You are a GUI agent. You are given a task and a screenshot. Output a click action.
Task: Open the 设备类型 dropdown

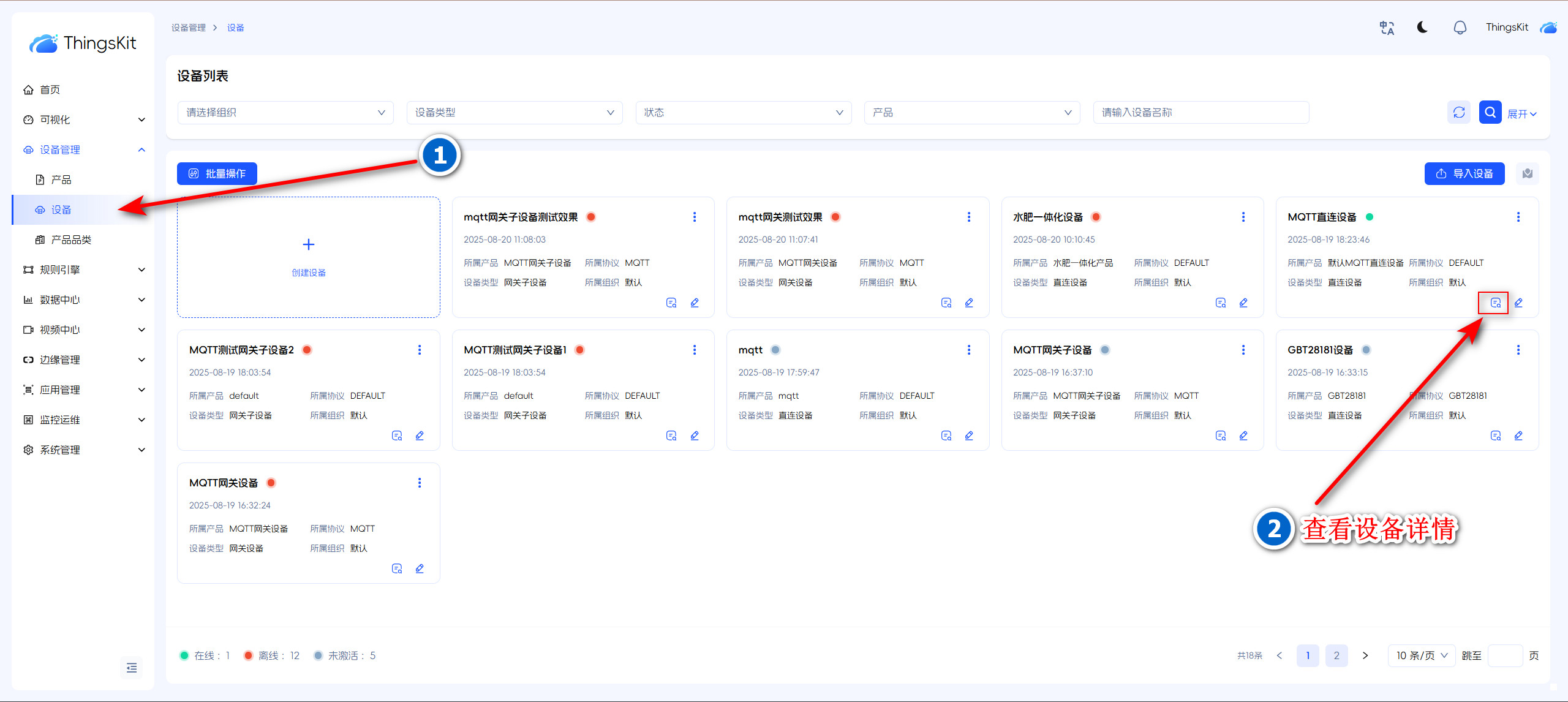(514, 113)
